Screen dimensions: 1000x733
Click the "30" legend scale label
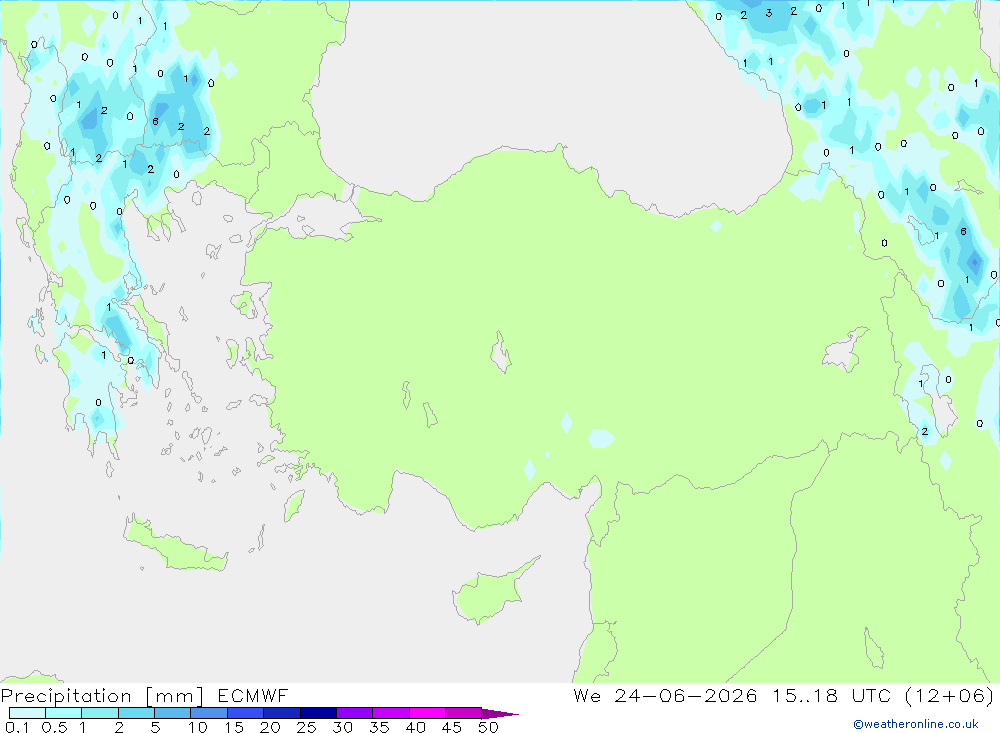(x=342, y=727)
